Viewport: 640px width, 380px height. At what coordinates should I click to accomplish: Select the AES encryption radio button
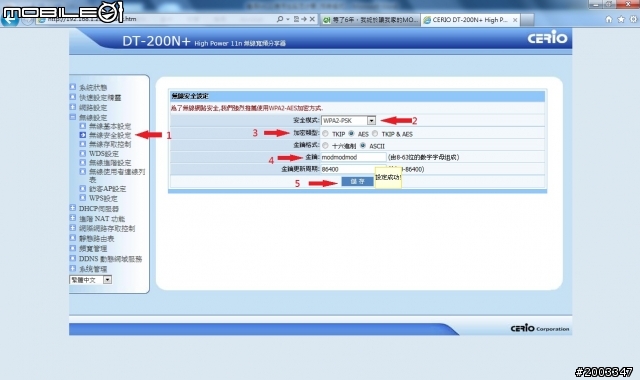(x=351, y=133)
